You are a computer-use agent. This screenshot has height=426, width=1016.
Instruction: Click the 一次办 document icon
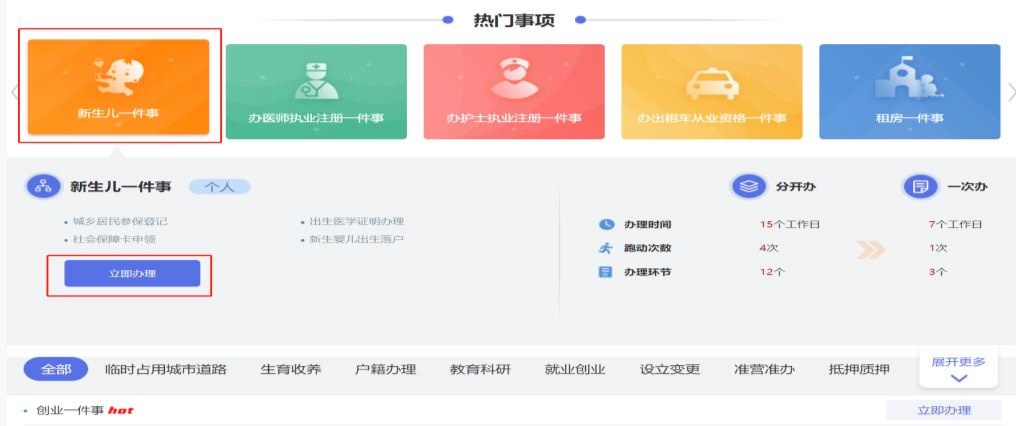point(918,187)
